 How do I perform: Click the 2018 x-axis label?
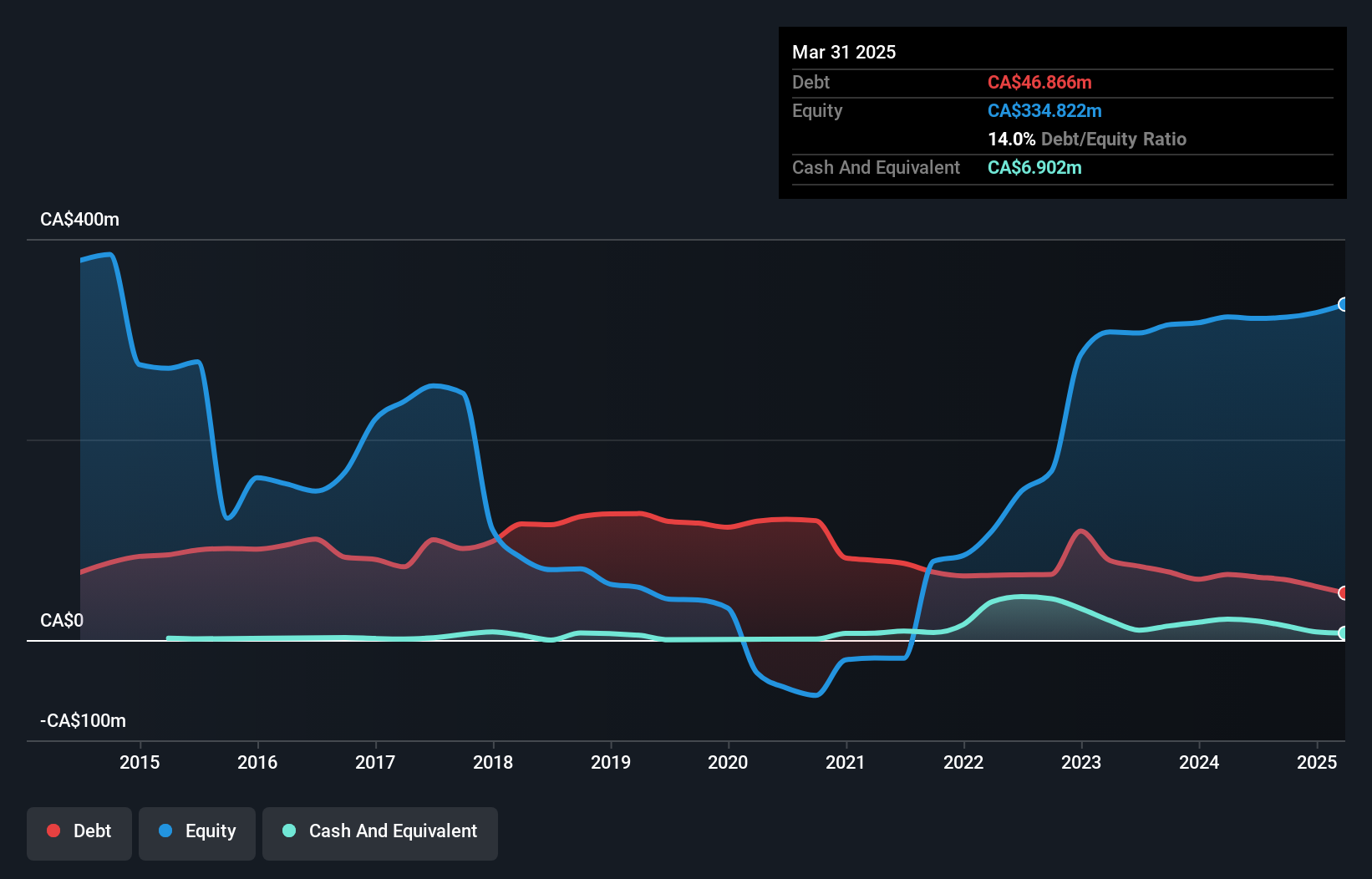tap(493, 762)
